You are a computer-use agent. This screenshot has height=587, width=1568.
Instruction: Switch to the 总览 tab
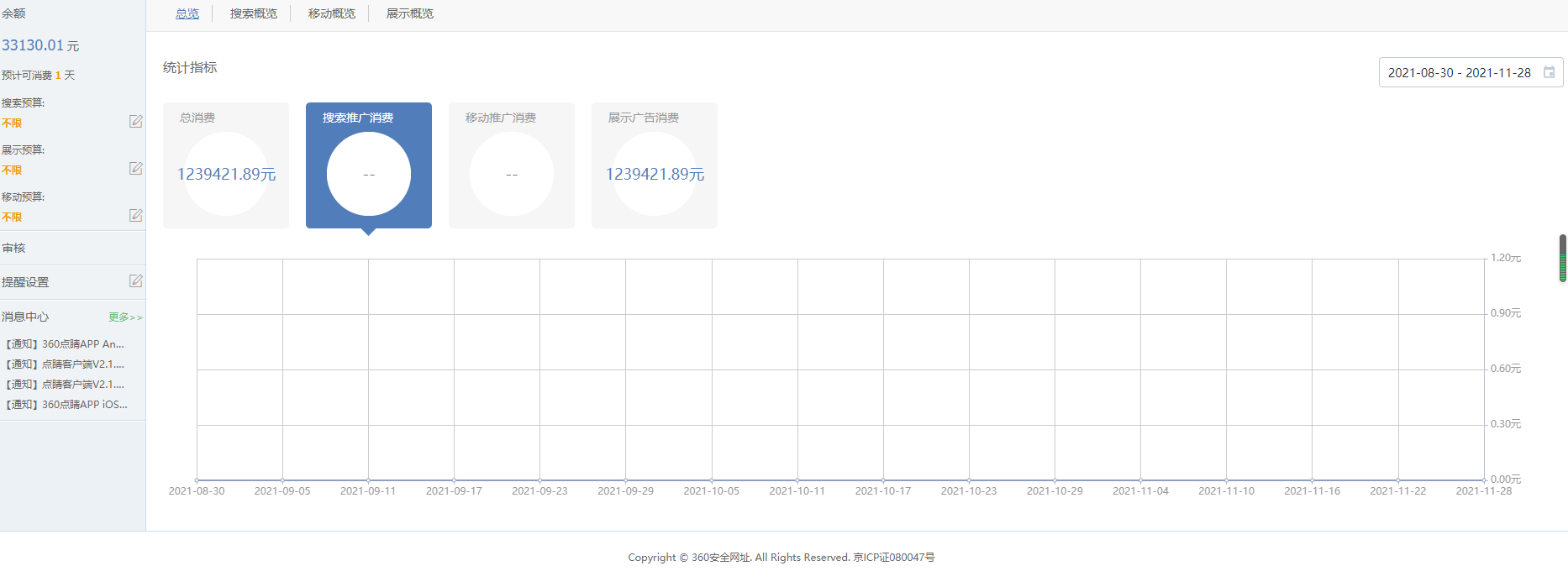(187, 13)
